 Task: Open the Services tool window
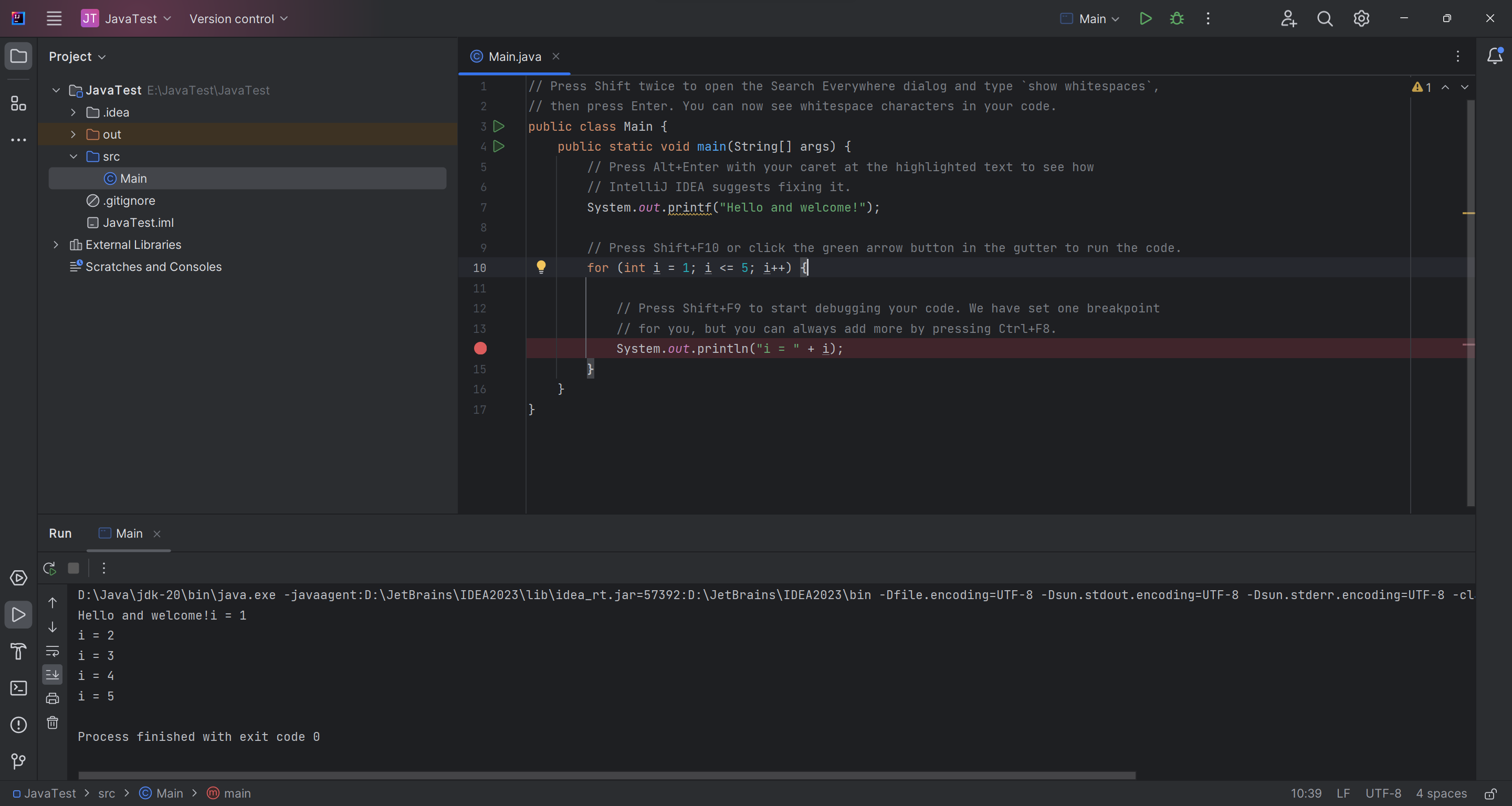(19, 578)
